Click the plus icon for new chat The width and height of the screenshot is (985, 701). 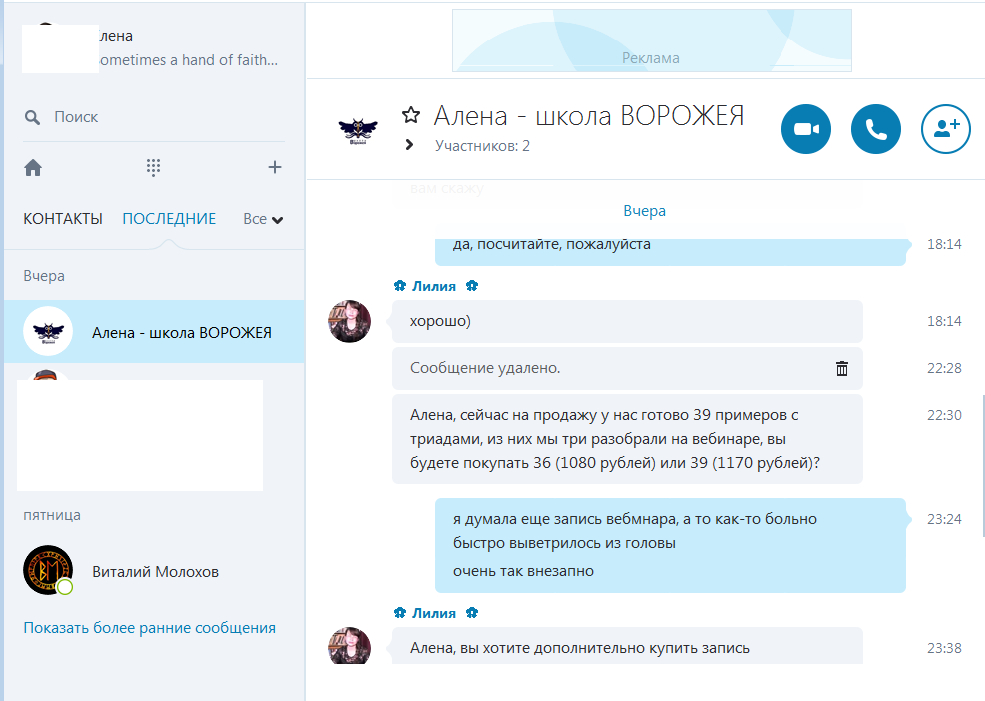click(x=275, y=168)
